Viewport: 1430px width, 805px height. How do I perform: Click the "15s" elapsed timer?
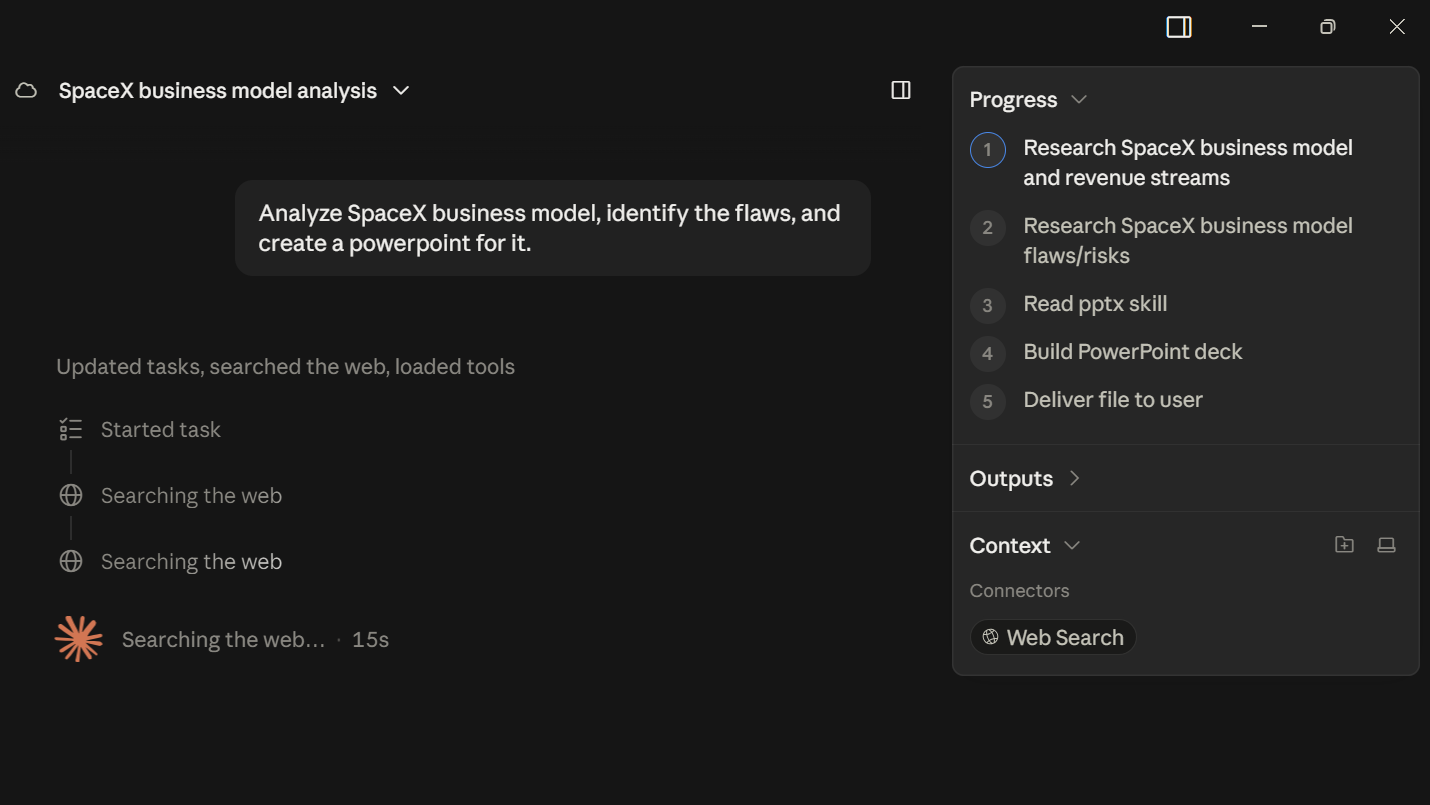(370, 640)
